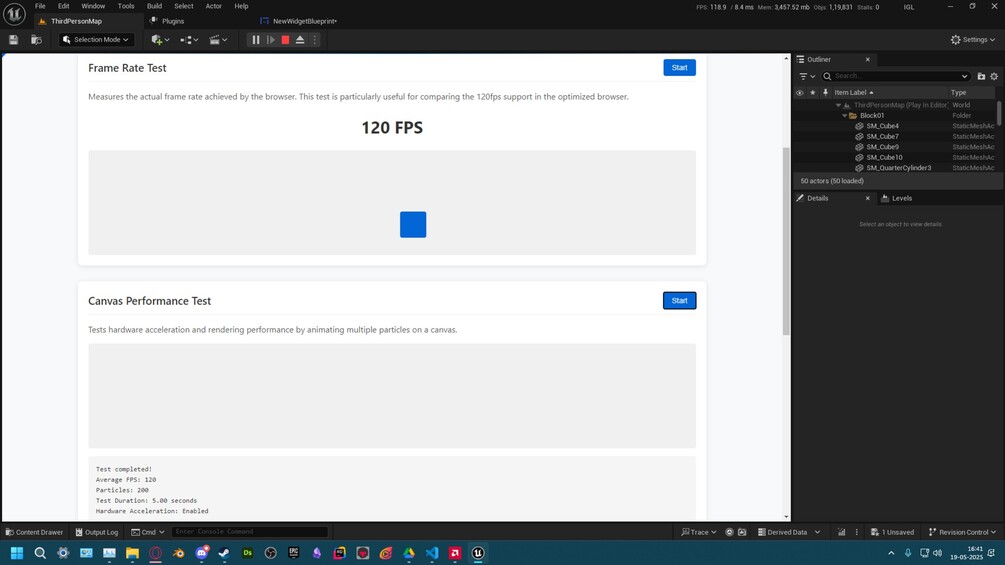The image size is (1005, 565).
Task: Click the Browse content folder-search icon
Action: click(x=37, y=40)
